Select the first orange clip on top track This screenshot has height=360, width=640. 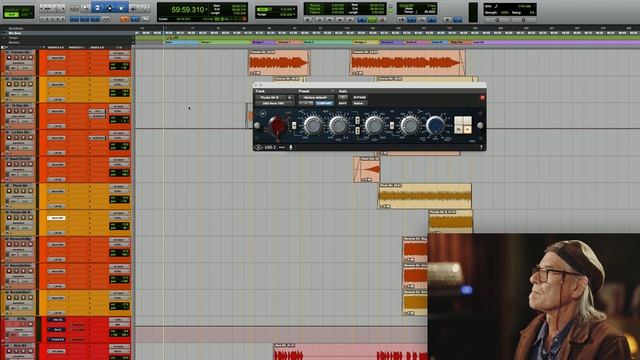click(279, 63)
